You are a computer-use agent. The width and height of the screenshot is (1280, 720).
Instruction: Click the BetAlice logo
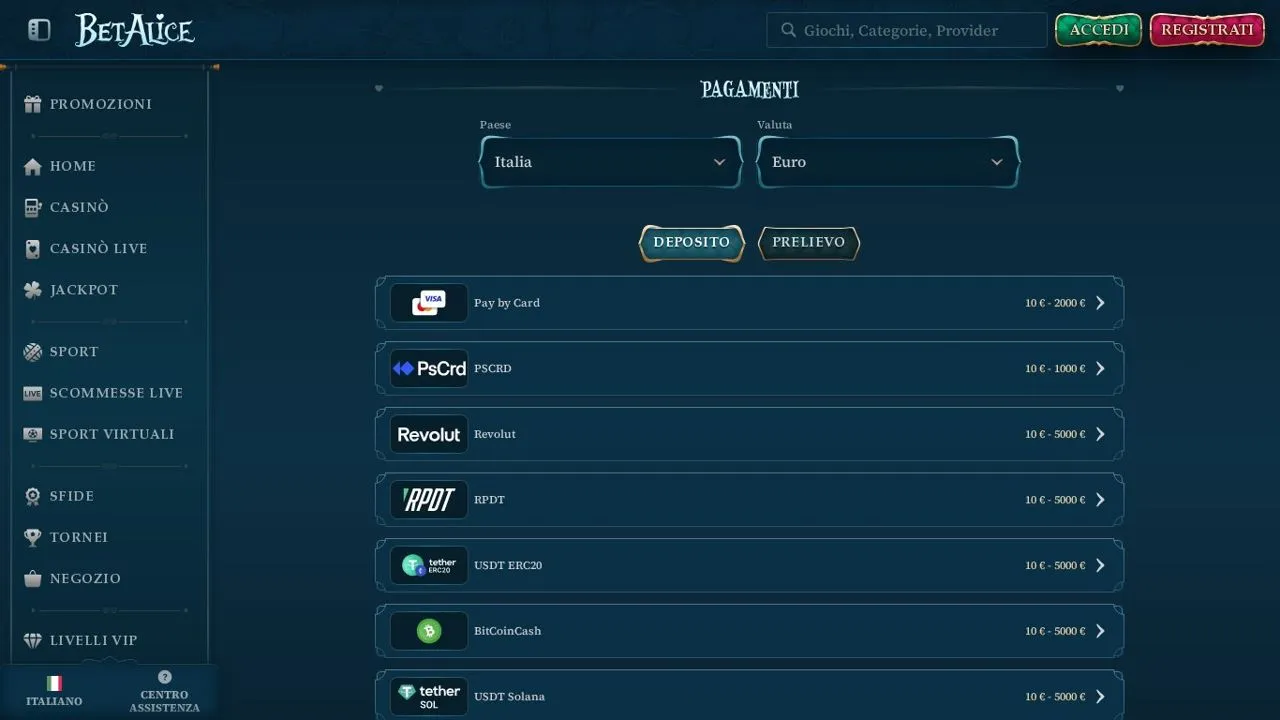135,30
